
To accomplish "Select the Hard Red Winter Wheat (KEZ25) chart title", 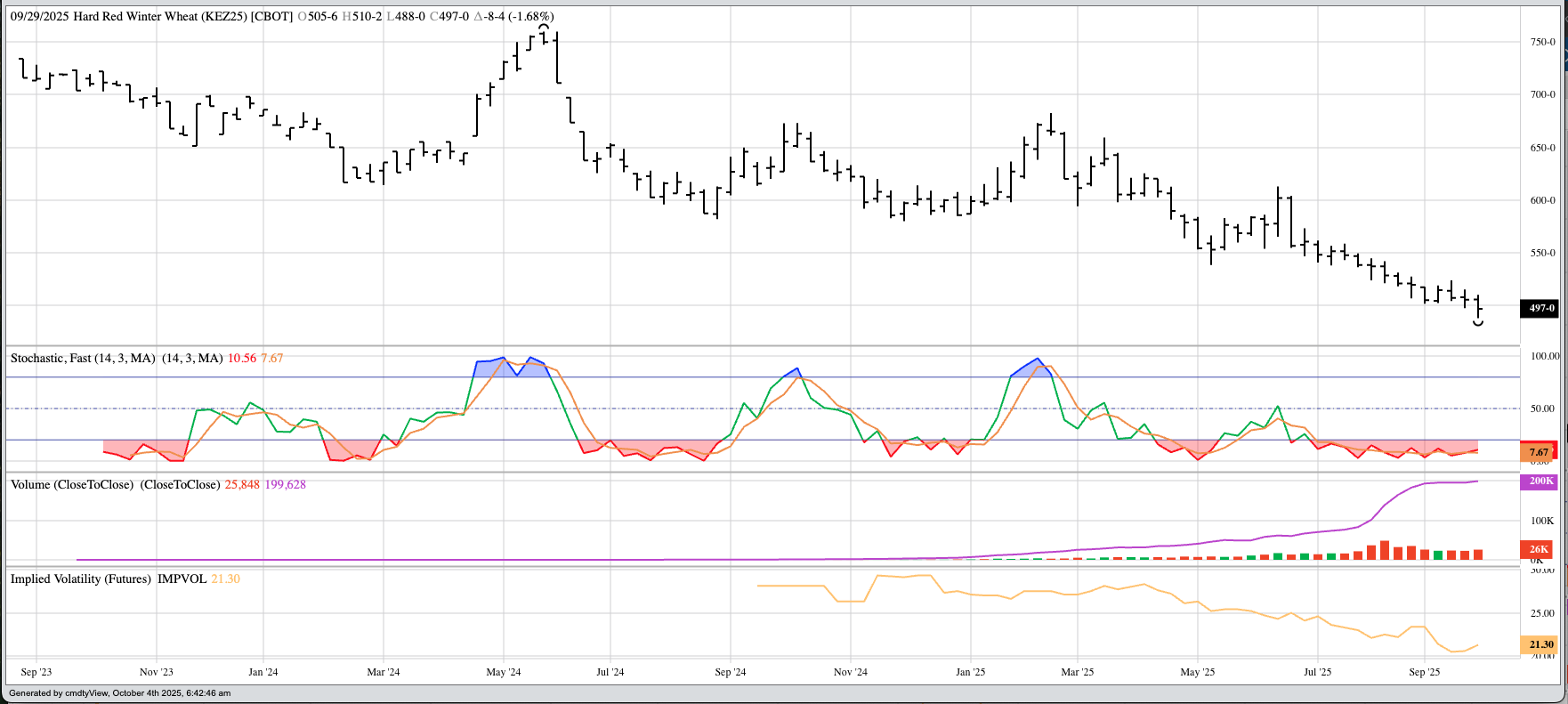I will pos(150,16).
